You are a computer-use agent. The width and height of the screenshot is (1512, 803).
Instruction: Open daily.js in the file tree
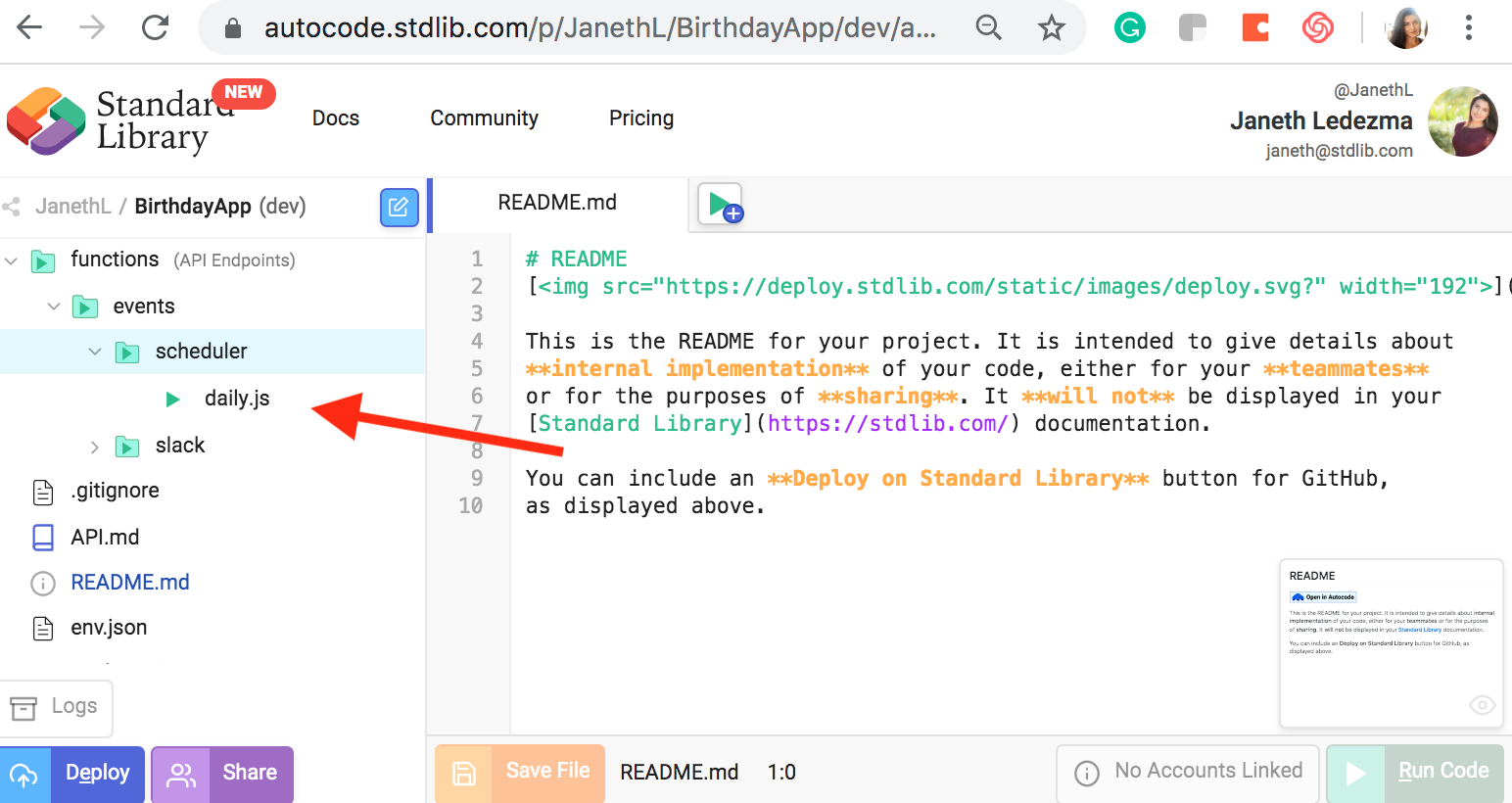(x=237, y=399)
